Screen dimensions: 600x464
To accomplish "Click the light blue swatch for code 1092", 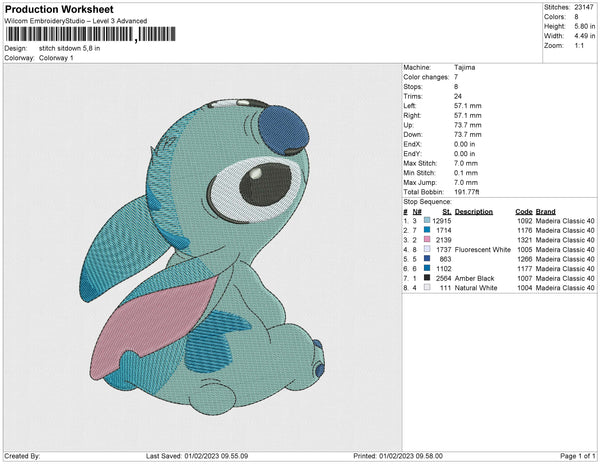I will pyautogui.click(x=427, y=220).
